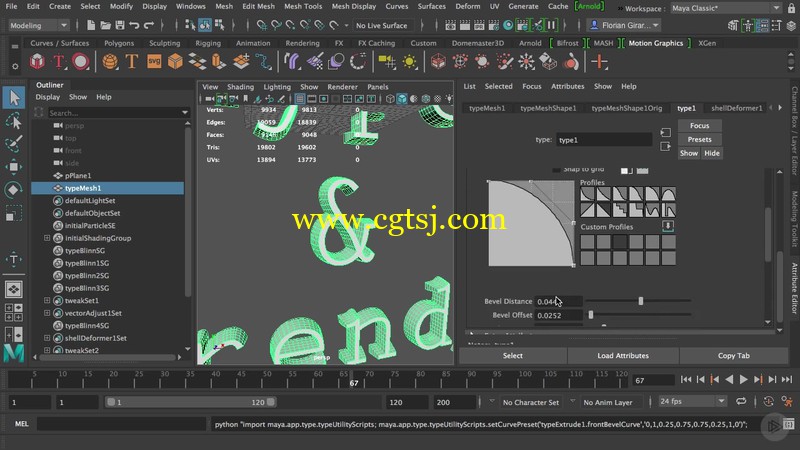The image size is (800, 450).
Task: Click the Open Scene folder icon
Action: click(x=105, y=25)
